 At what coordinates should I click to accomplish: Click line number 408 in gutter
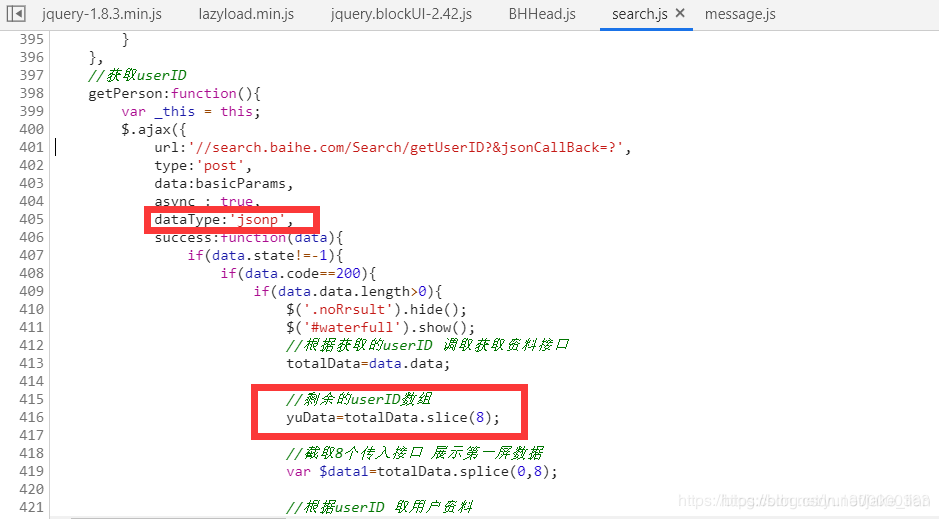pyautogui.click(x=32, y=274)
